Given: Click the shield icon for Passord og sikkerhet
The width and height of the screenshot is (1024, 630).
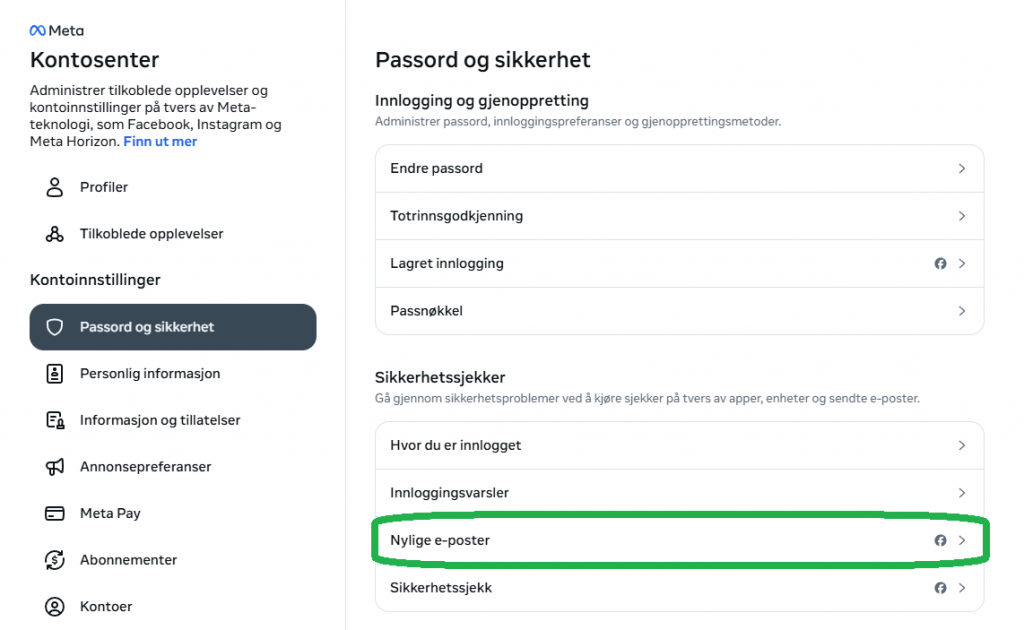Looking at the screenshot, I should tap(55, 327).
